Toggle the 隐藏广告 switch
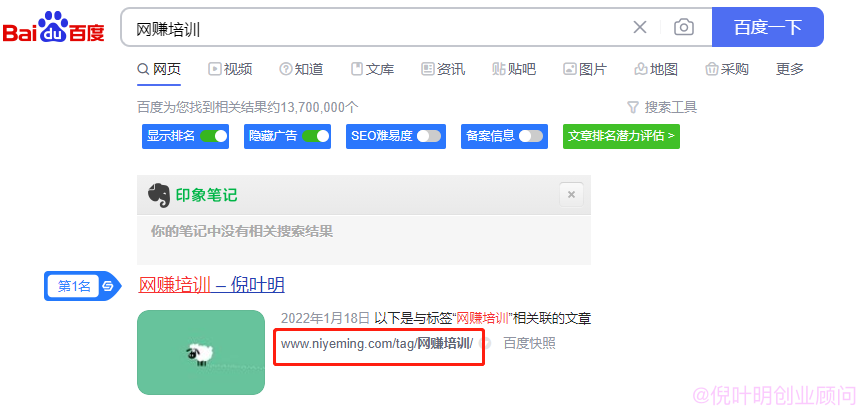 point(316,136)
